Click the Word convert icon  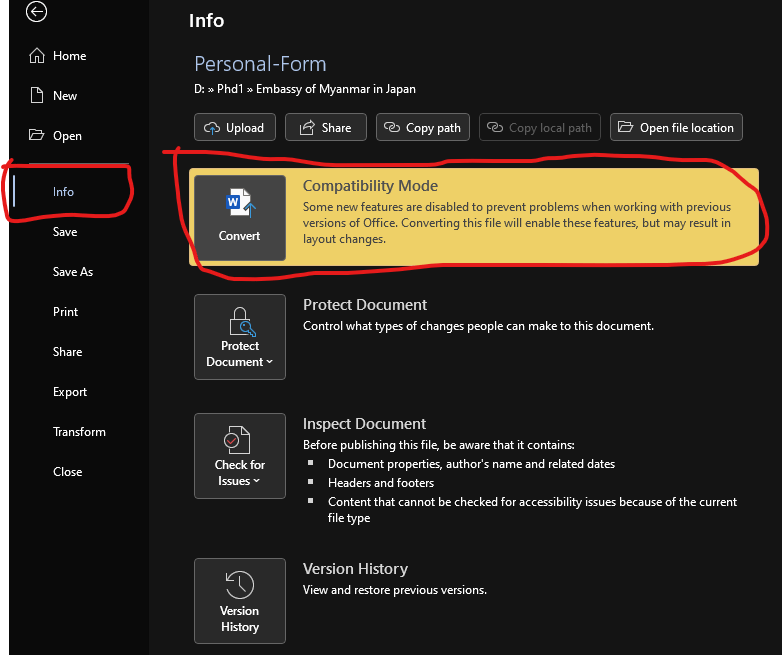point(240,203)
